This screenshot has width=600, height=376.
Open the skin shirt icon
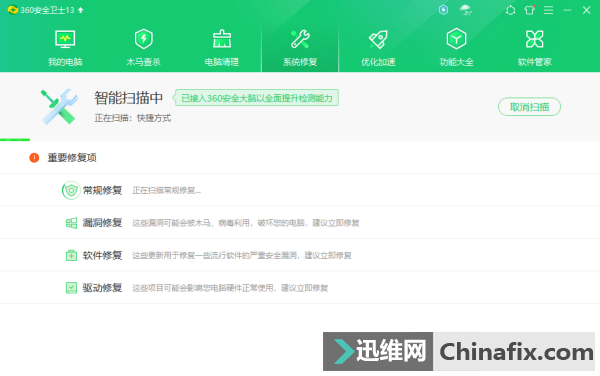coord(530,10)
